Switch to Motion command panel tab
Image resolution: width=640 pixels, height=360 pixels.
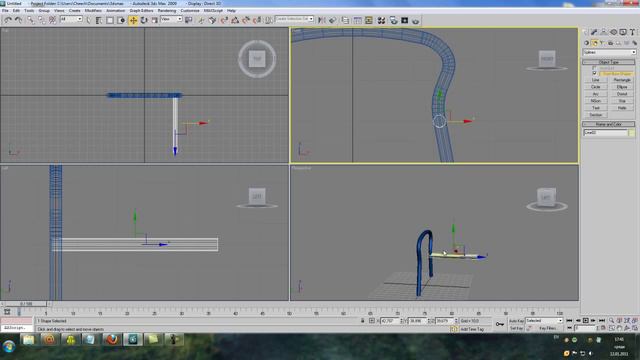613,32
